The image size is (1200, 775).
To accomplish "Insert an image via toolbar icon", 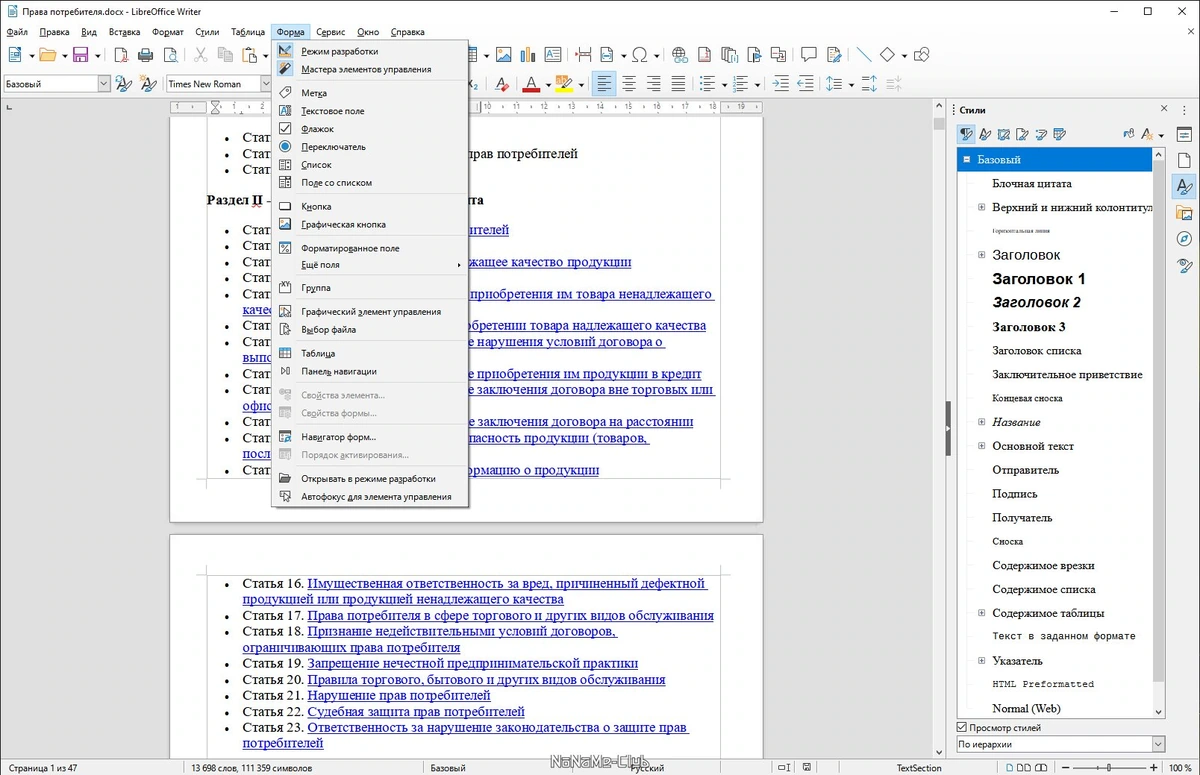I will point(503,55).
